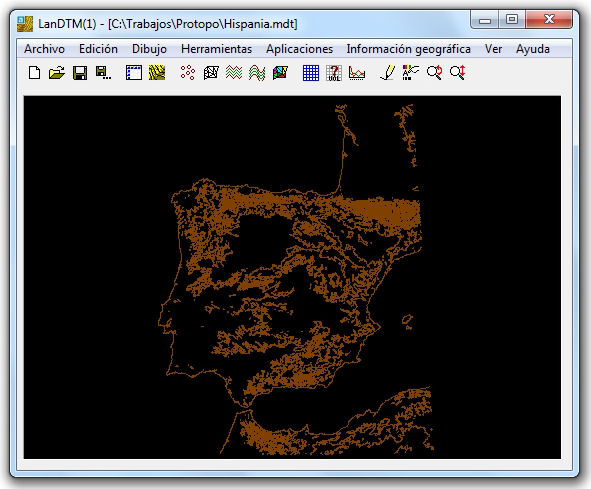Image resolution: width=591 pixels, height=489 pixels.
Task: Select the smoothed curved contour lines icon
Action: point(257,72)
